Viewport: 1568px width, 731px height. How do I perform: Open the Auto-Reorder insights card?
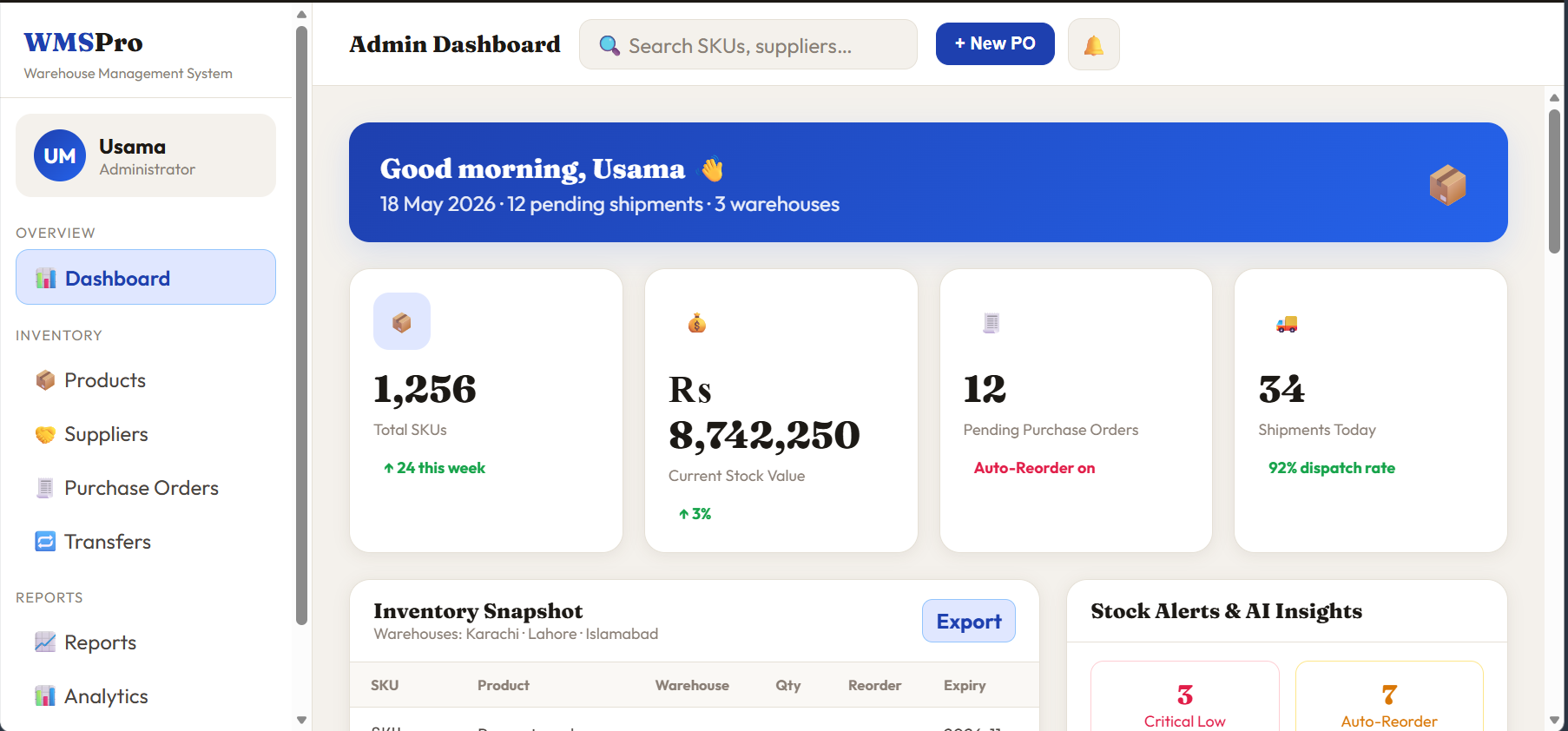tap(1389, 696)
